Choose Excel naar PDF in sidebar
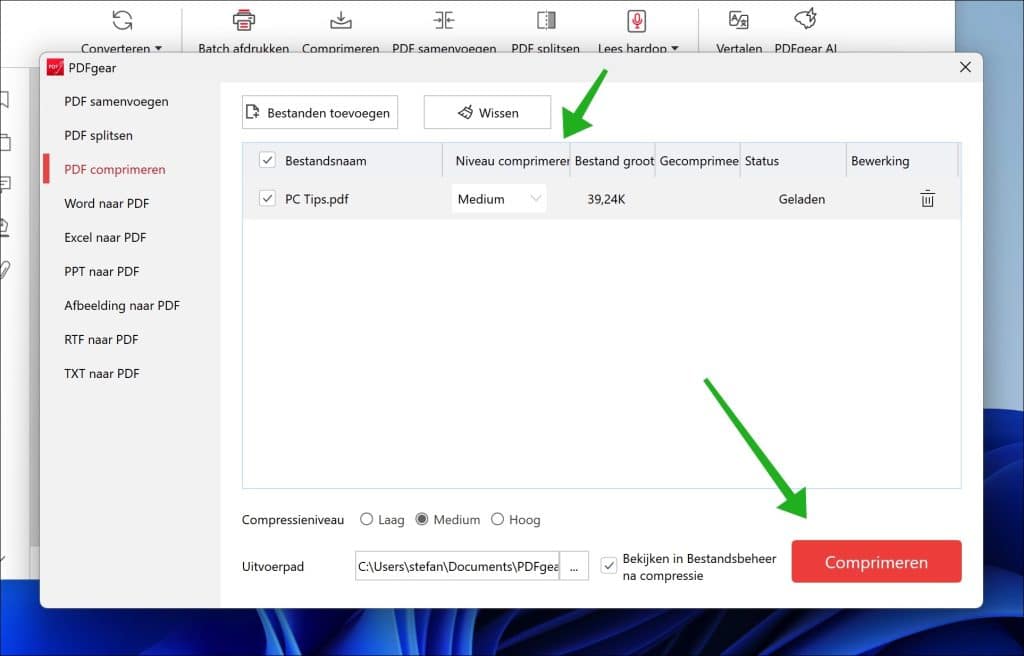The width and height of the screenshot is (1024, 656). [x=105, y=237]
